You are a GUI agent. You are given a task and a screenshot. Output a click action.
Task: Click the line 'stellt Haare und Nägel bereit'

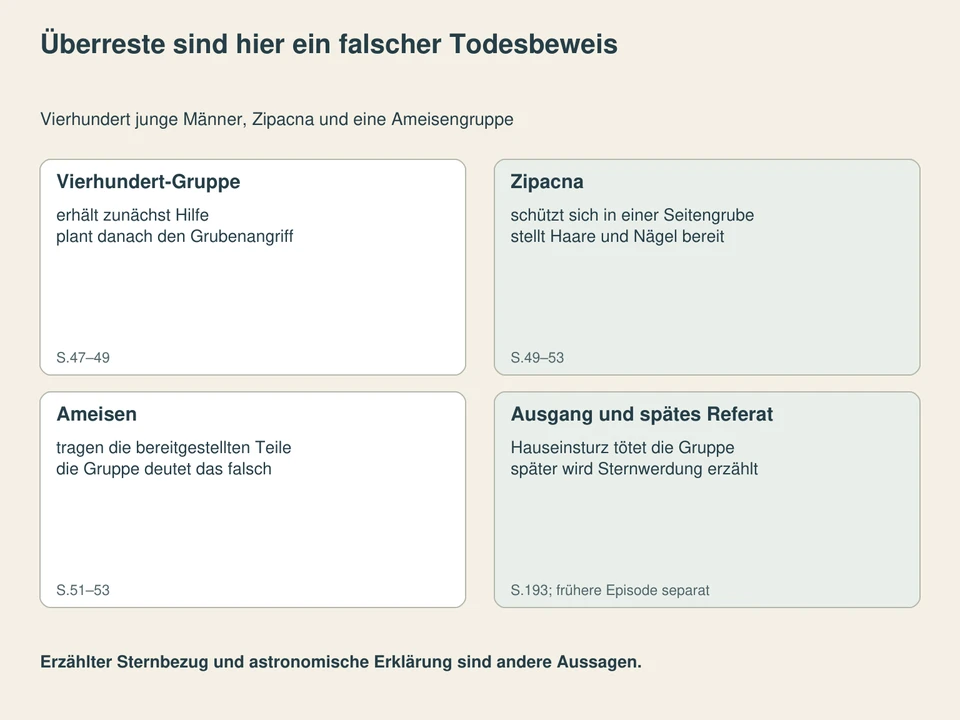pyautogui.click(x=617, y=236)
